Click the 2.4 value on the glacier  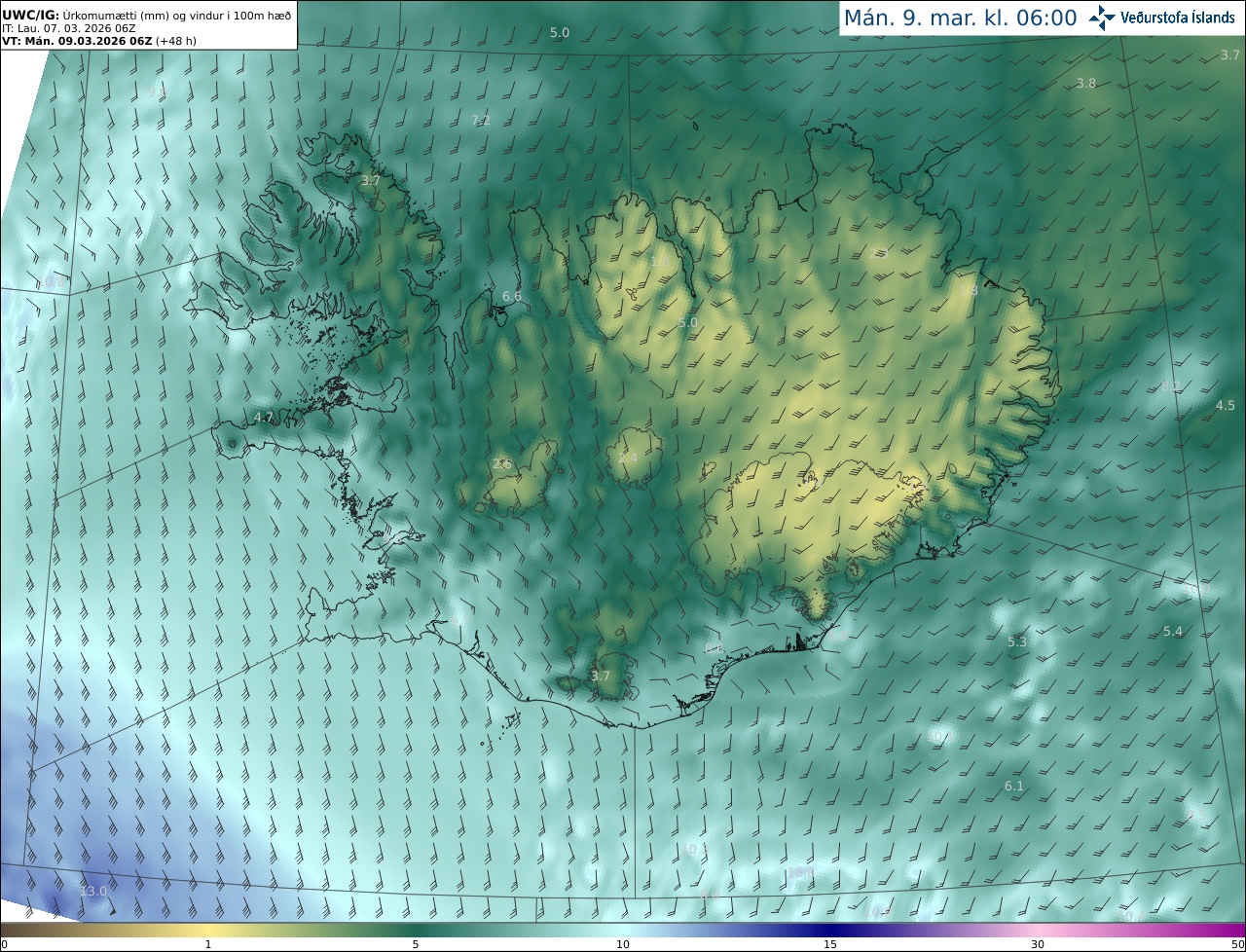tap(628, 458)
